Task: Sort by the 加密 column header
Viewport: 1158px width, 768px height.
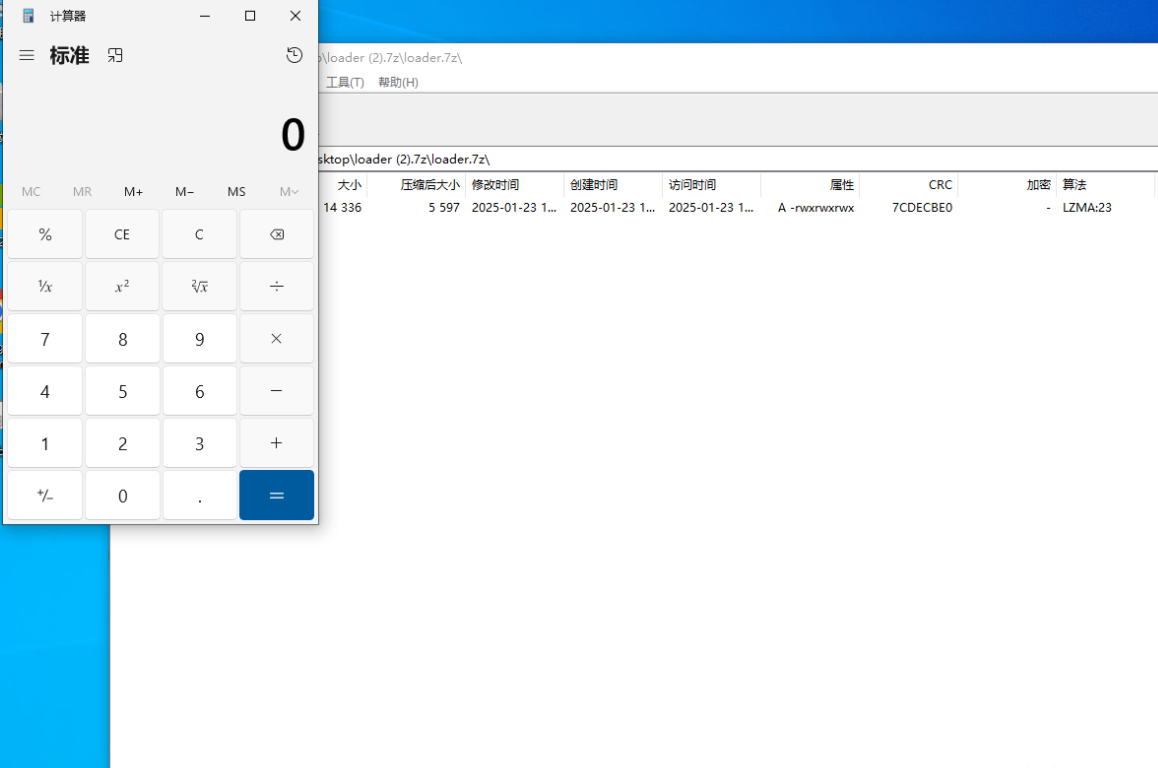Action: (x=1007, y=185)
